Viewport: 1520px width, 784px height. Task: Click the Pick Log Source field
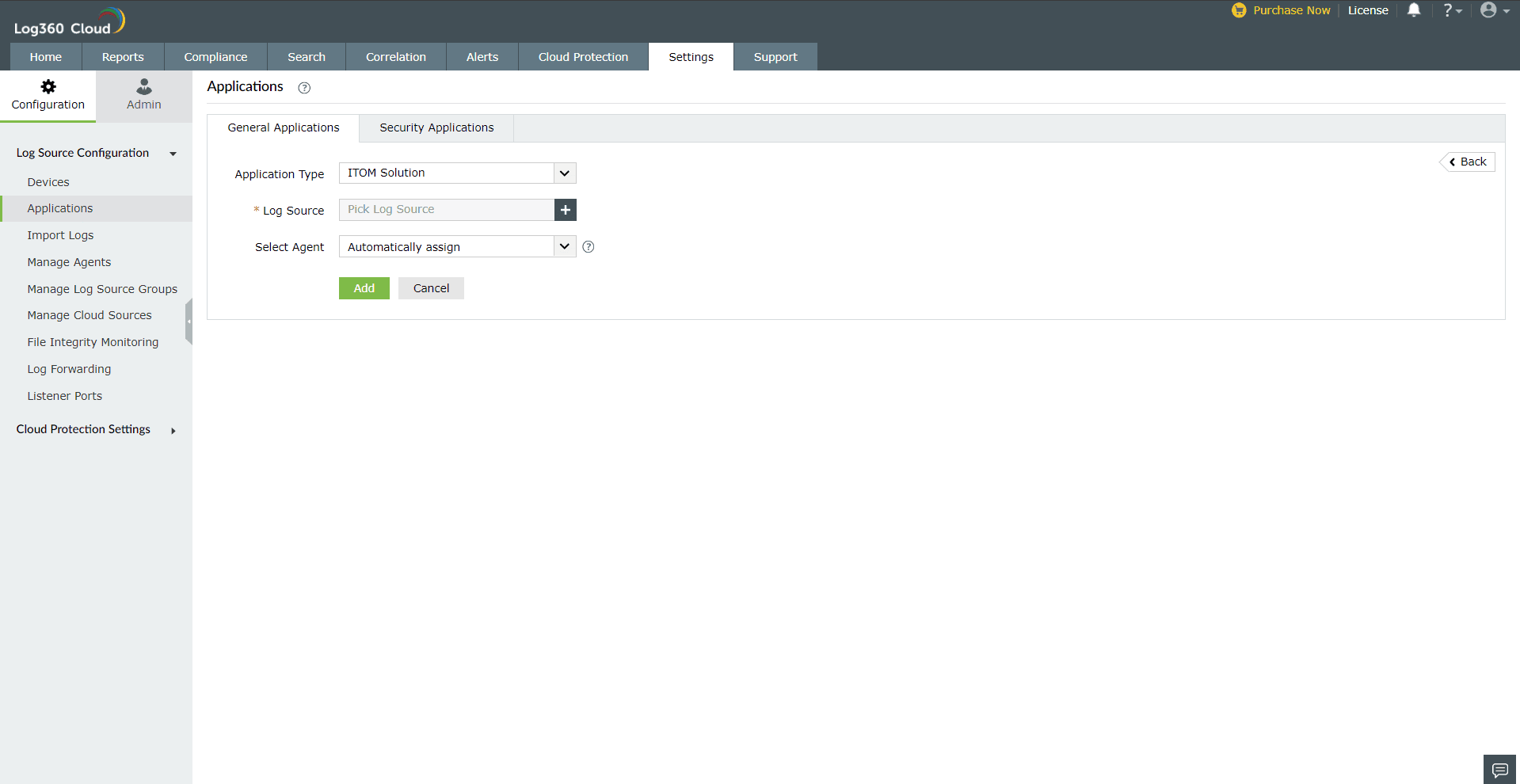pyautogui.click(x=447, y=210)
